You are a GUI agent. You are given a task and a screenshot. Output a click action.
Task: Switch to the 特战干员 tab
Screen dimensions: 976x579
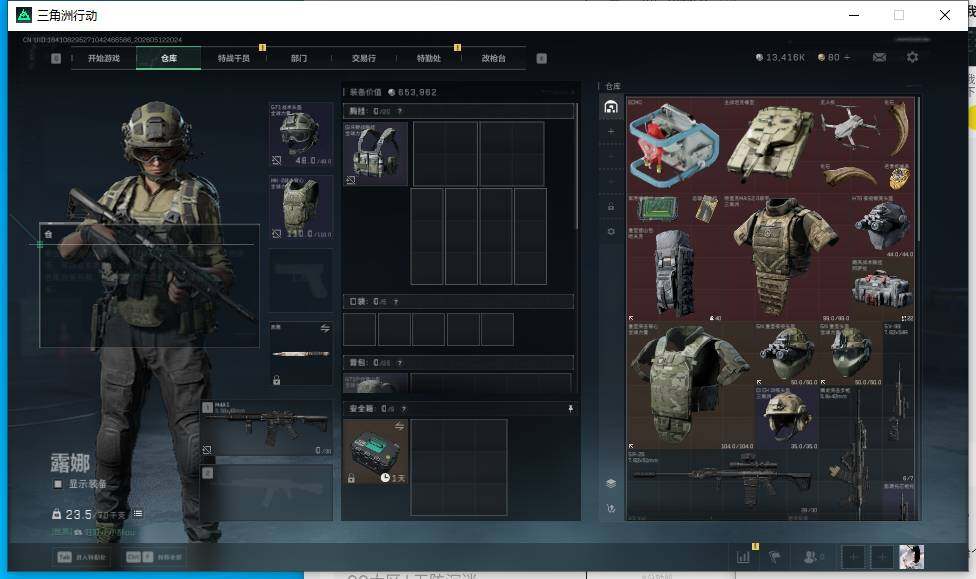coord(233,59)
